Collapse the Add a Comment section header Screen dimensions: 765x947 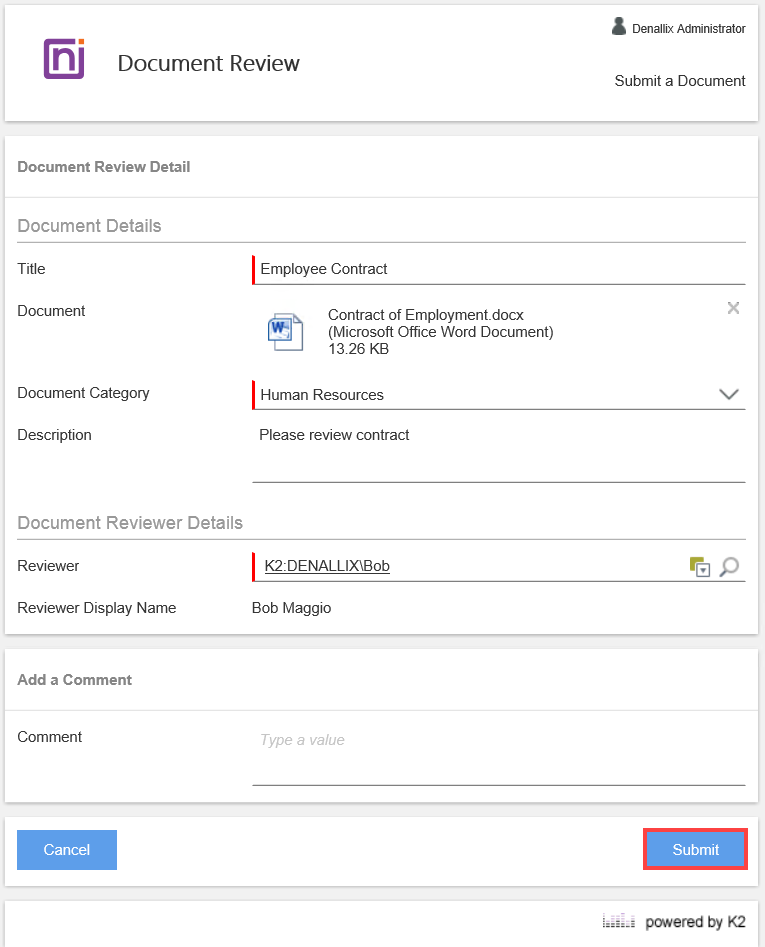[75, 680]
